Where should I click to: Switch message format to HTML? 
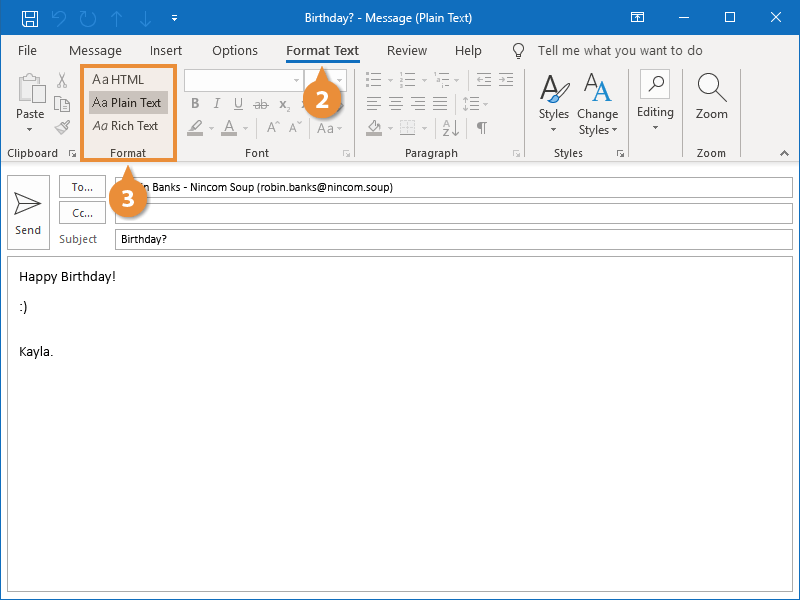(x=118, y=80)
